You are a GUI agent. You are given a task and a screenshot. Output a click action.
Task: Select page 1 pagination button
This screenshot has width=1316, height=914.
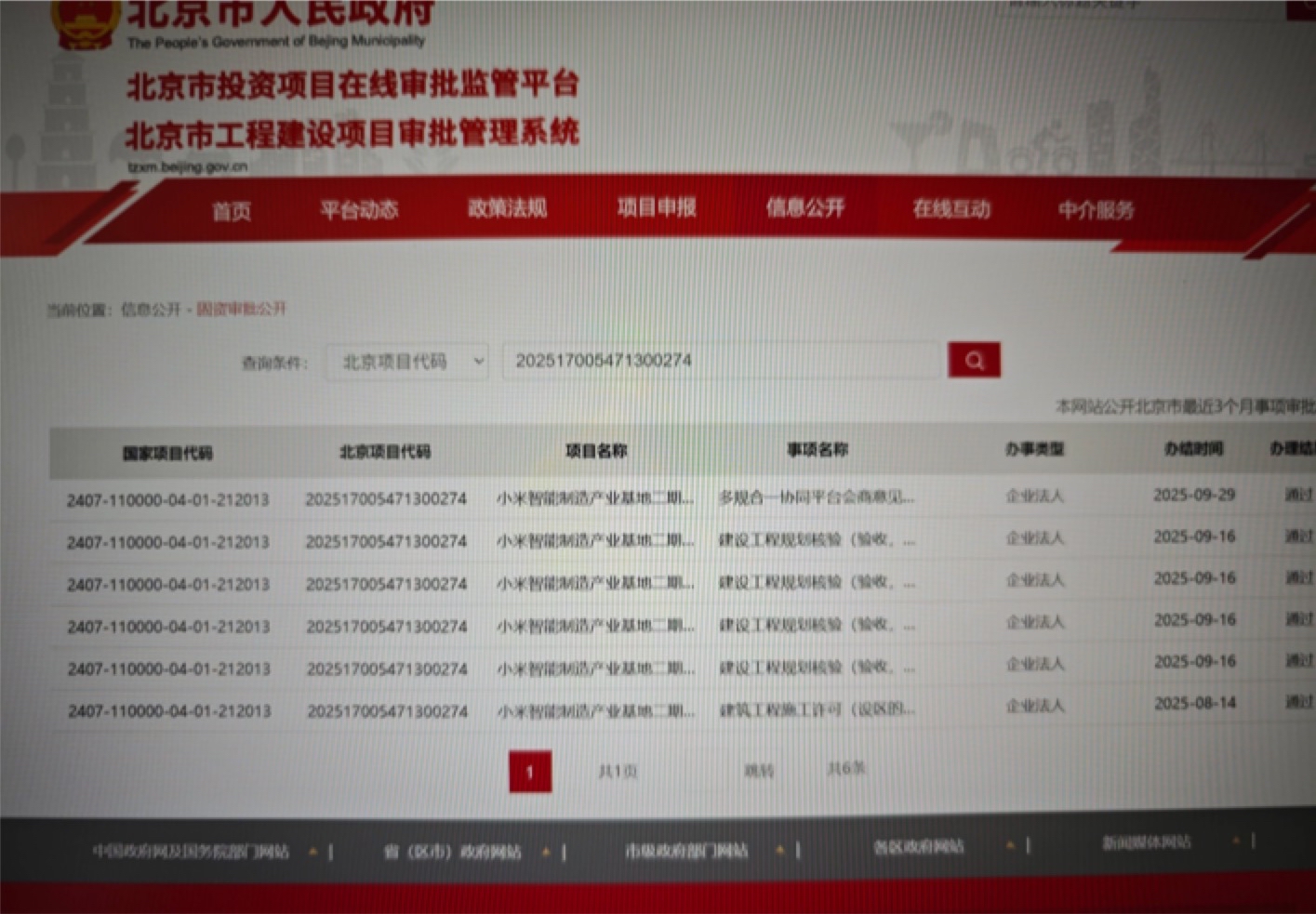(530, 772)
